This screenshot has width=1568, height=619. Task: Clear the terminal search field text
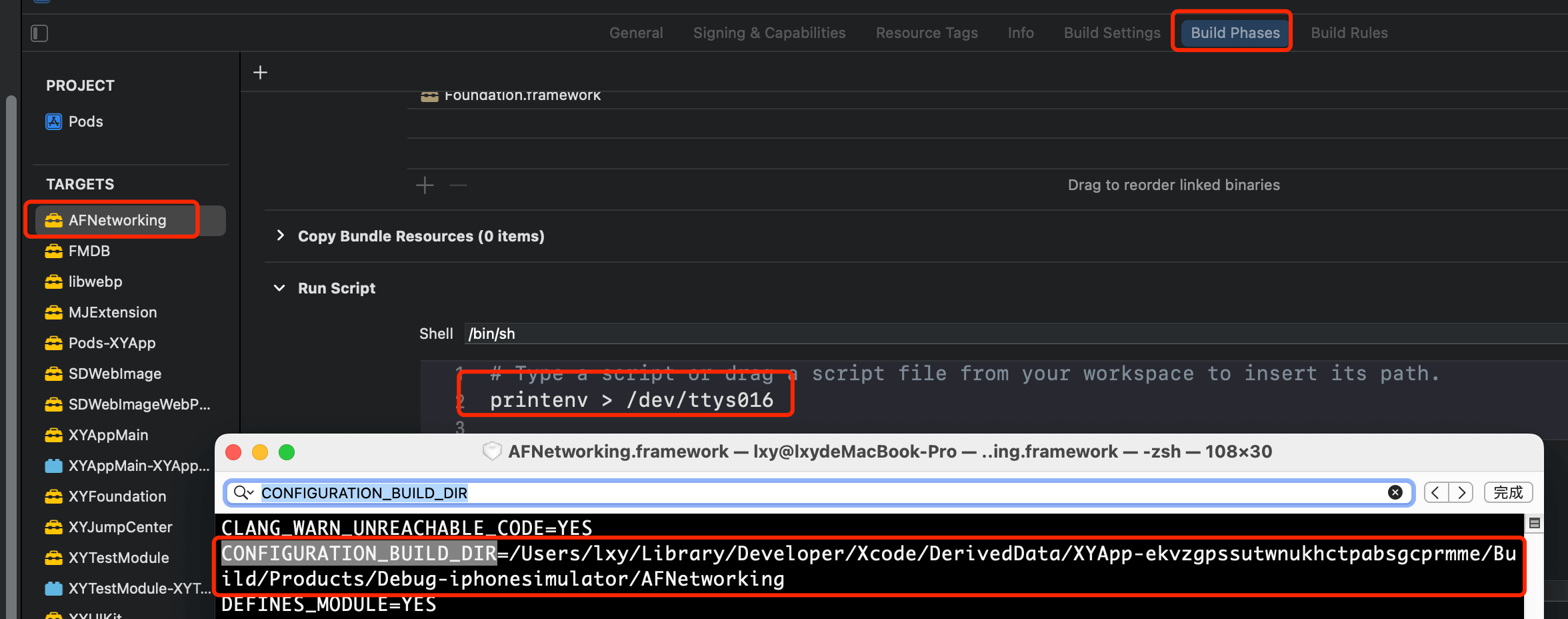click(1395, 492)
